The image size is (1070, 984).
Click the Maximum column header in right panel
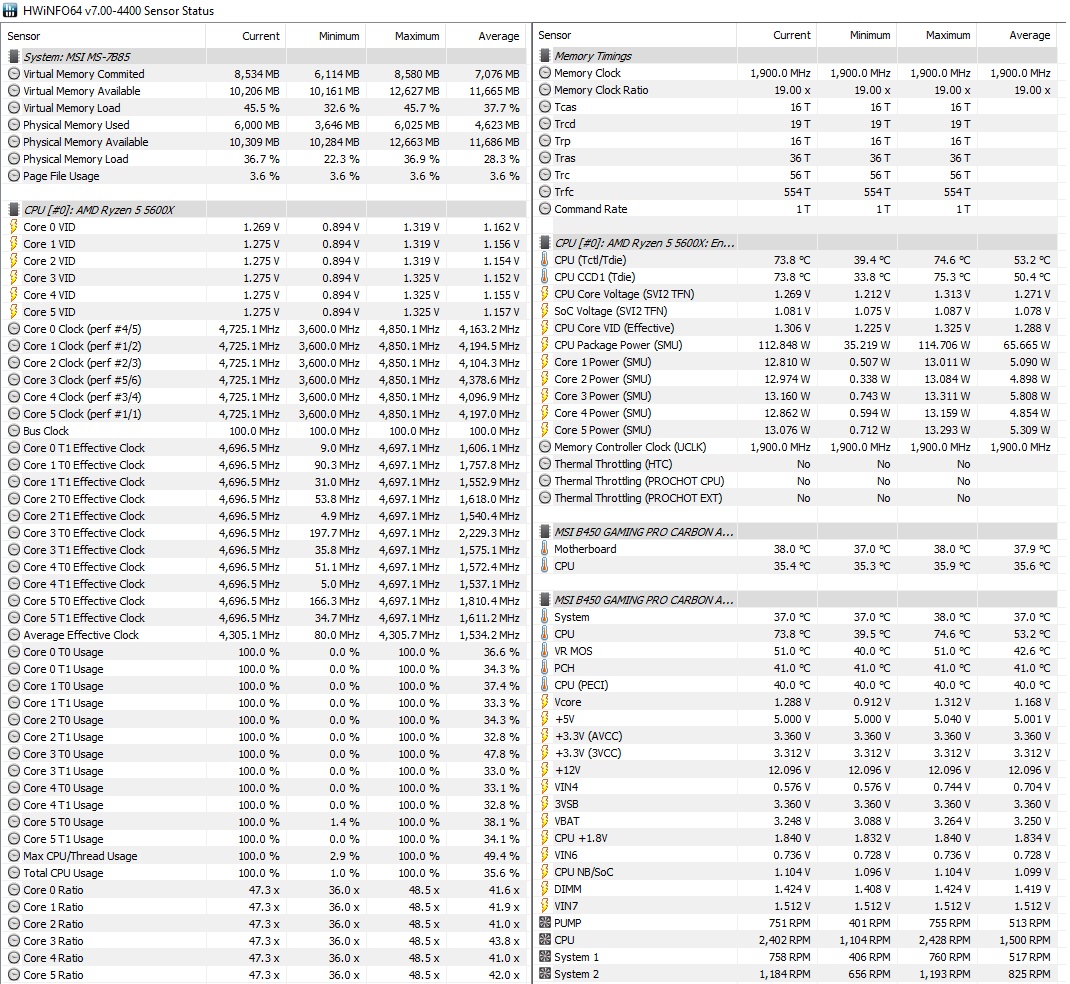(x=937, y=35)
